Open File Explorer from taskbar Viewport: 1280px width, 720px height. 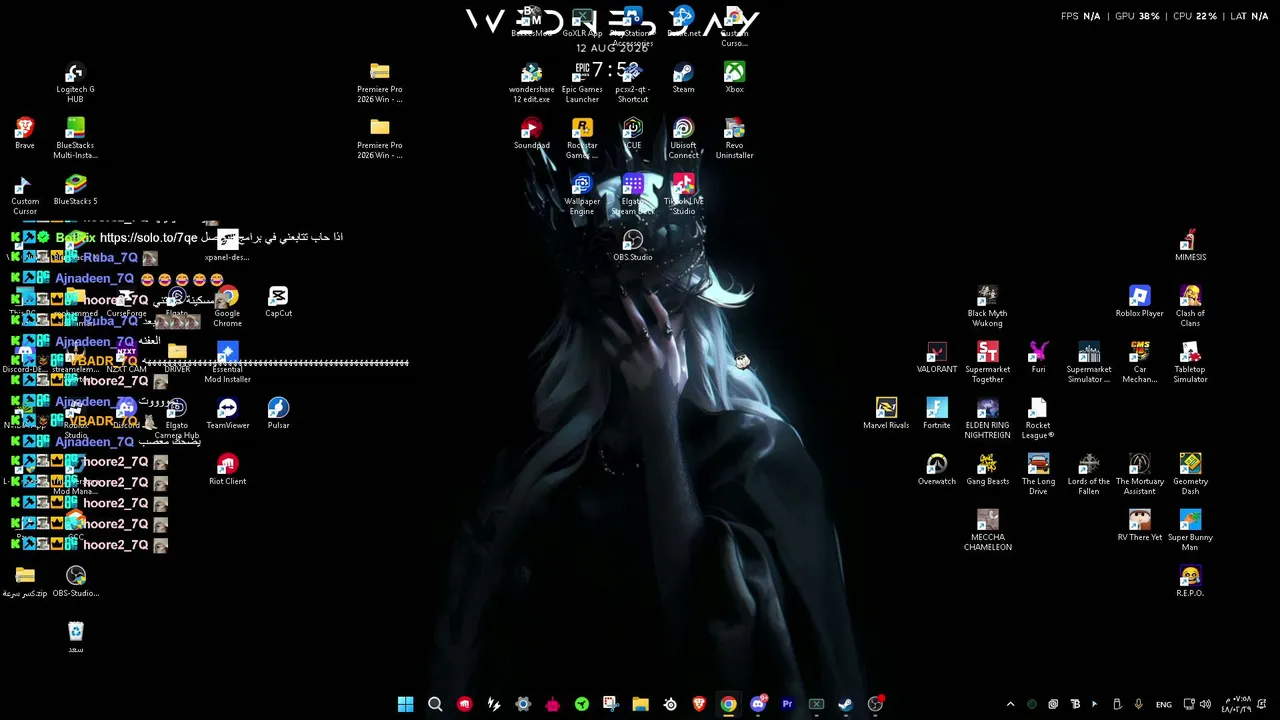pos(640,704)
